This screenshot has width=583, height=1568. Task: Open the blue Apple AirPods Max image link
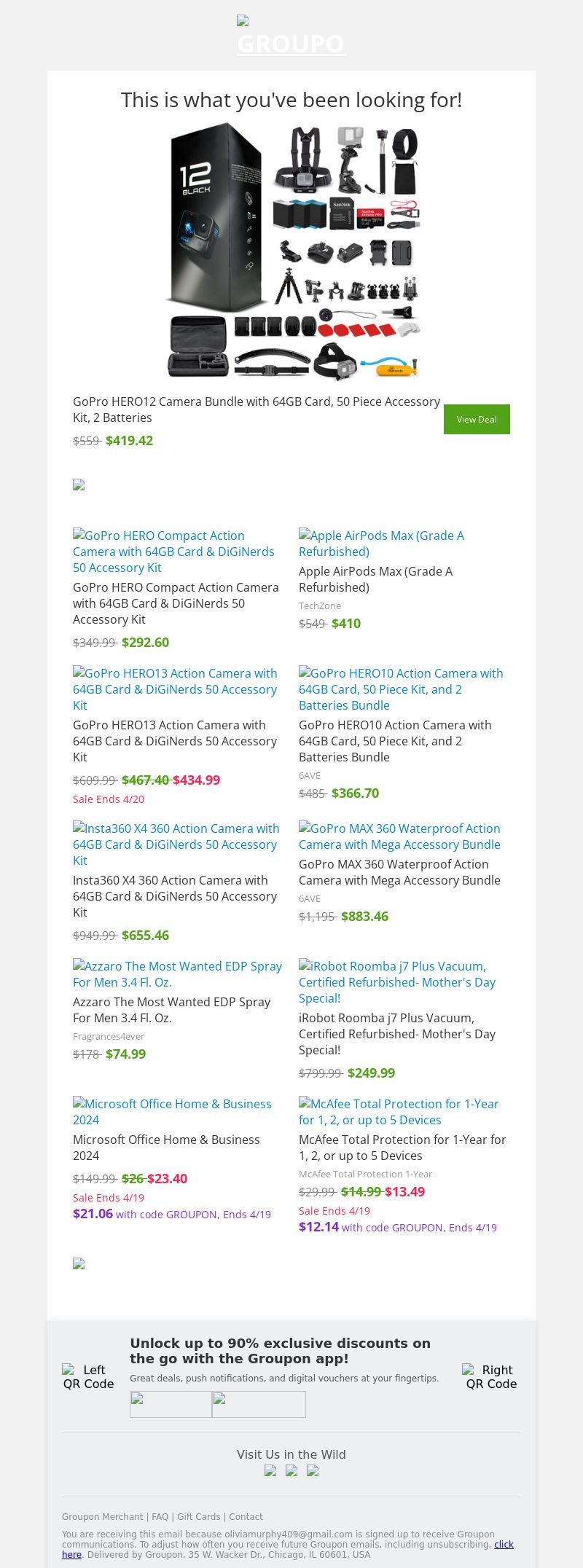(381, 544)
